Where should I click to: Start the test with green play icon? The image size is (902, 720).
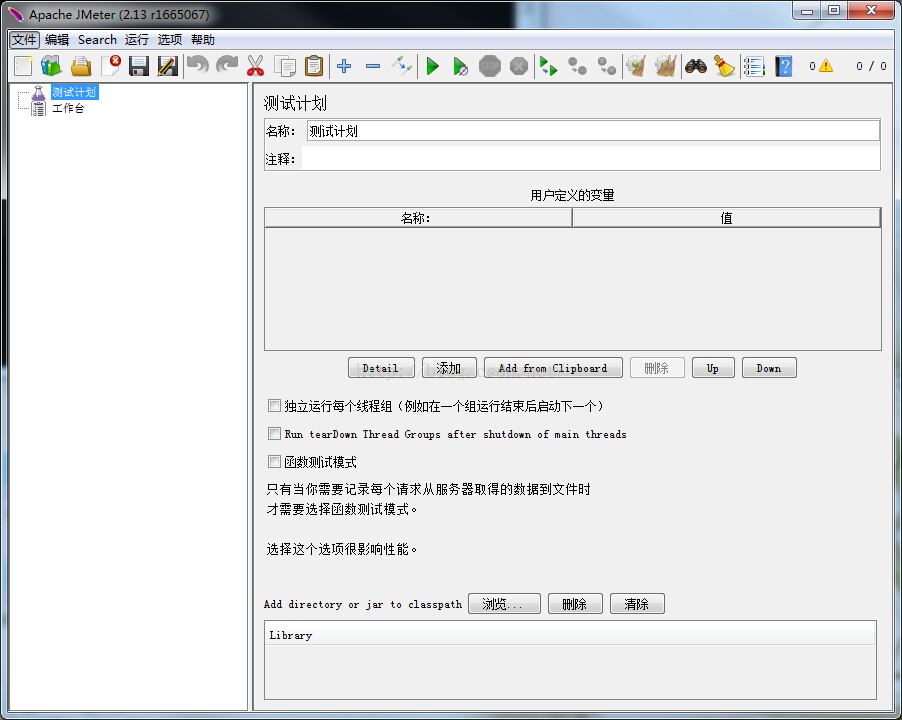pos(433,66)
